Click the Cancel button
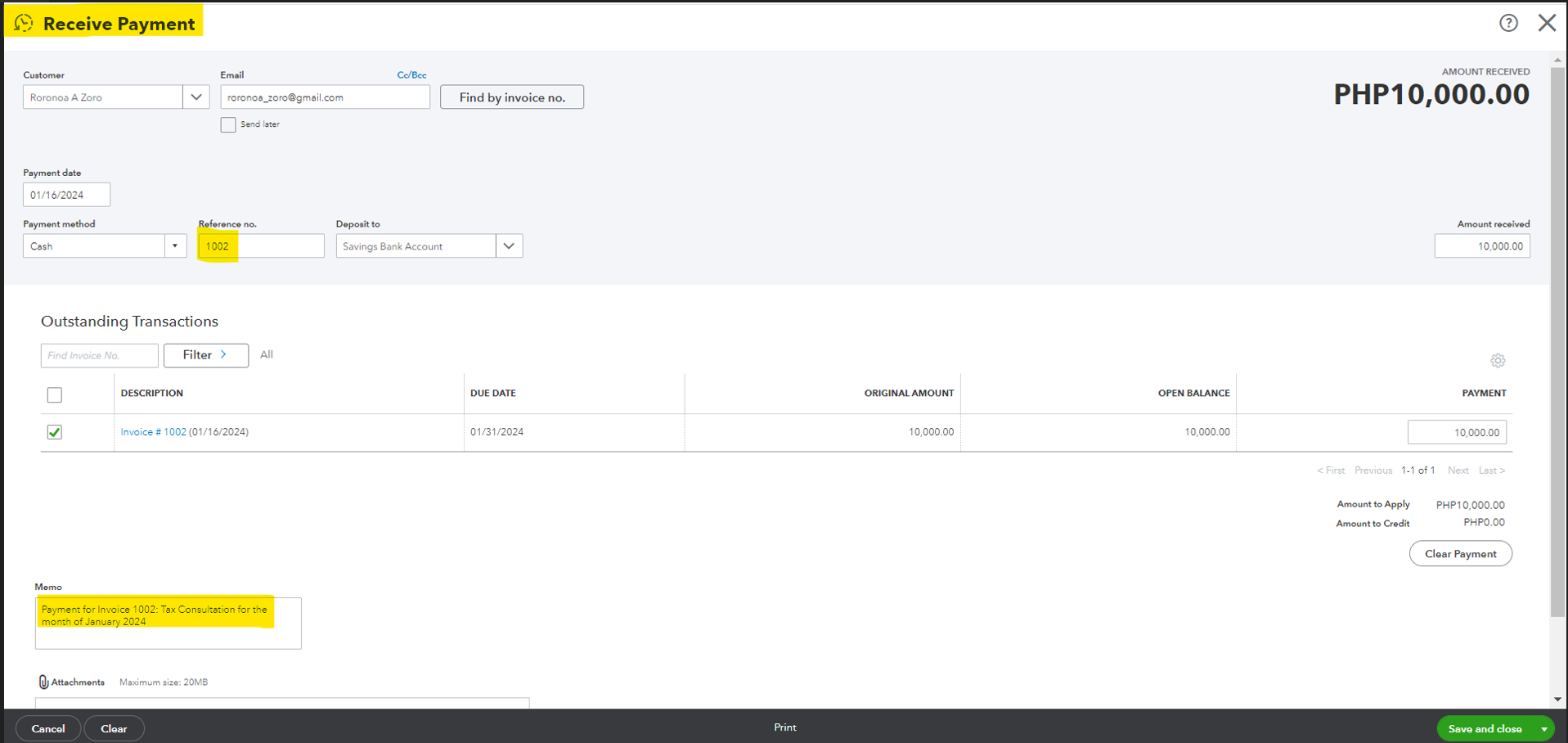The image size is (1568, 743). pyautogui.click(x=48, y=728)
